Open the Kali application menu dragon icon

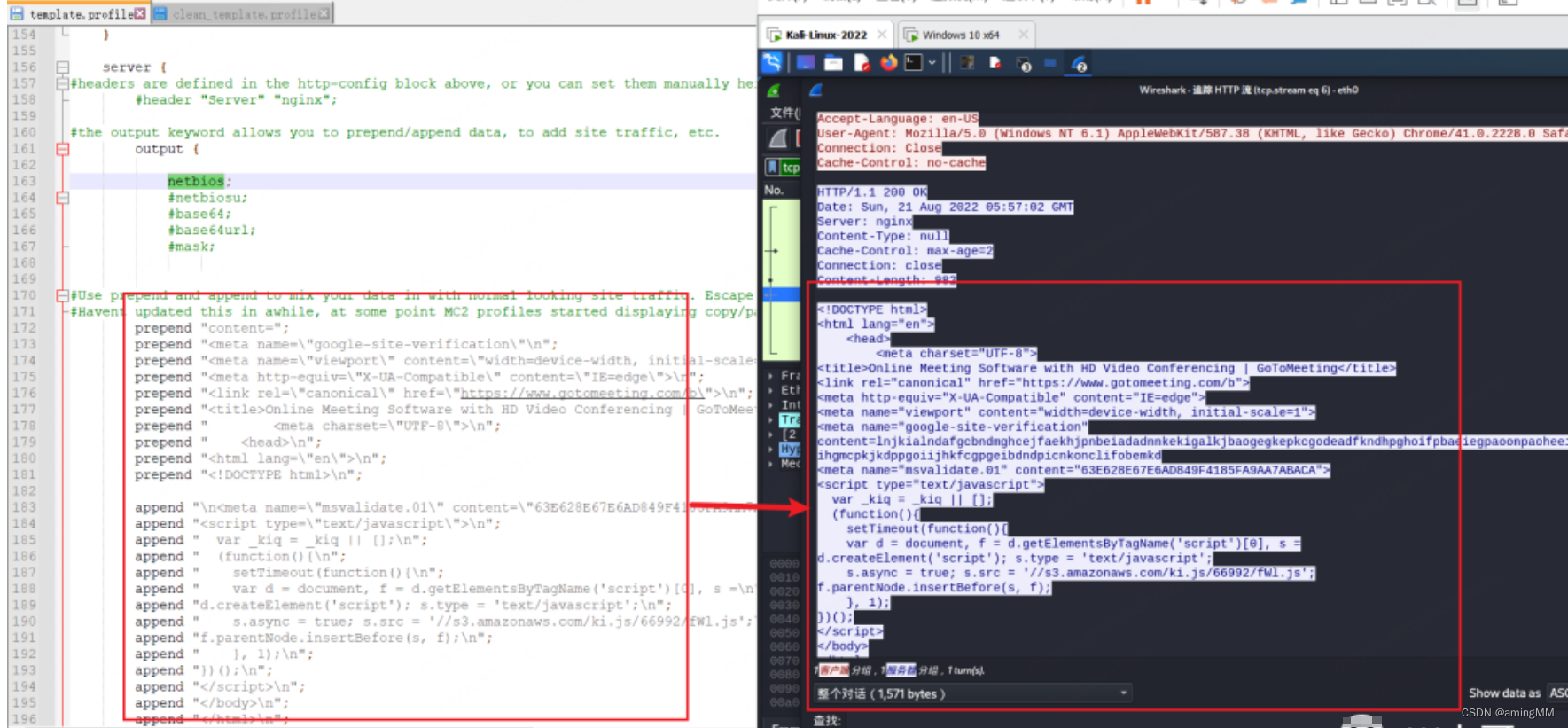[x=772, y=63]
